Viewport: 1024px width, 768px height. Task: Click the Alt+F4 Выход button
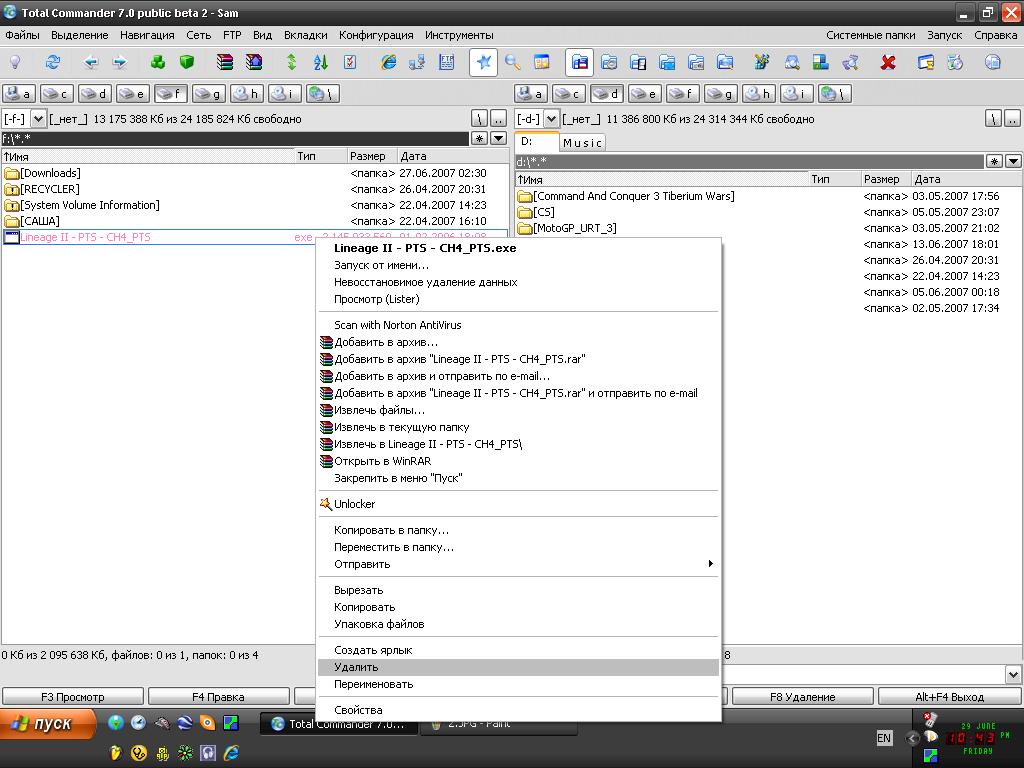click(950, 697)
